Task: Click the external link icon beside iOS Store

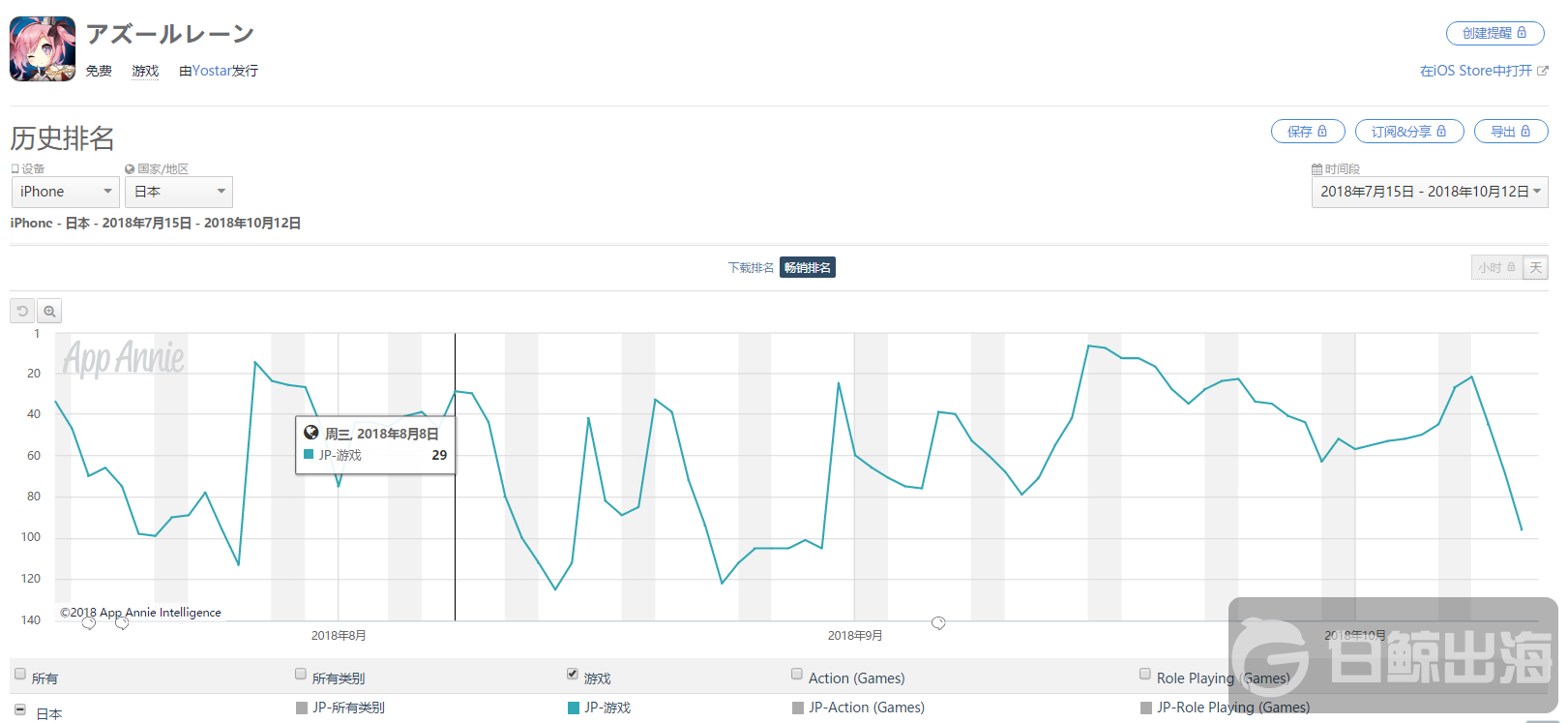Action: 1543,71
